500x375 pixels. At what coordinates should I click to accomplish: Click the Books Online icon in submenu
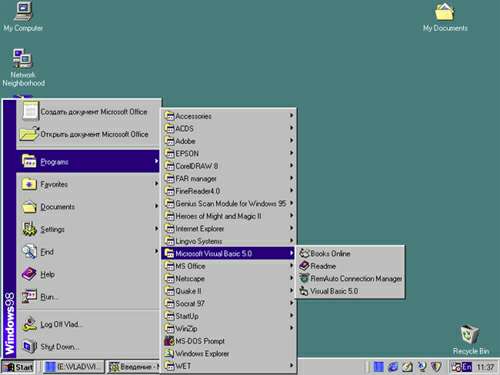pyautogui.click(x=304, y=253)
